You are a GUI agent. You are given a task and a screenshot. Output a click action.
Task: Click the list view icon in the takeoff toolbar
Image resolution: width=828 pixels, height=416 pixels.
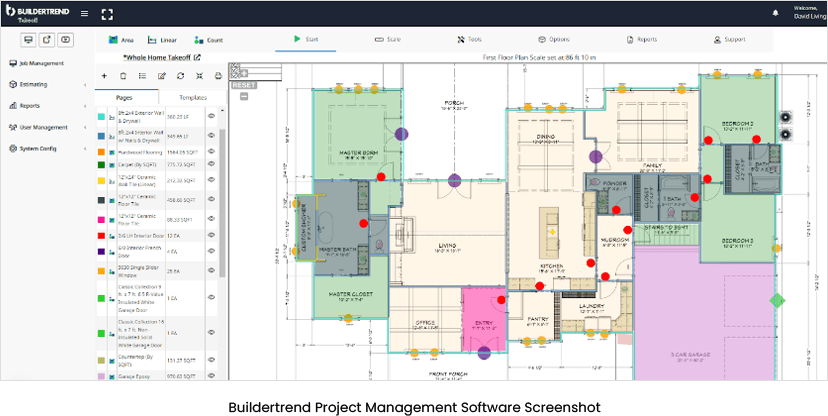point(142,75)
